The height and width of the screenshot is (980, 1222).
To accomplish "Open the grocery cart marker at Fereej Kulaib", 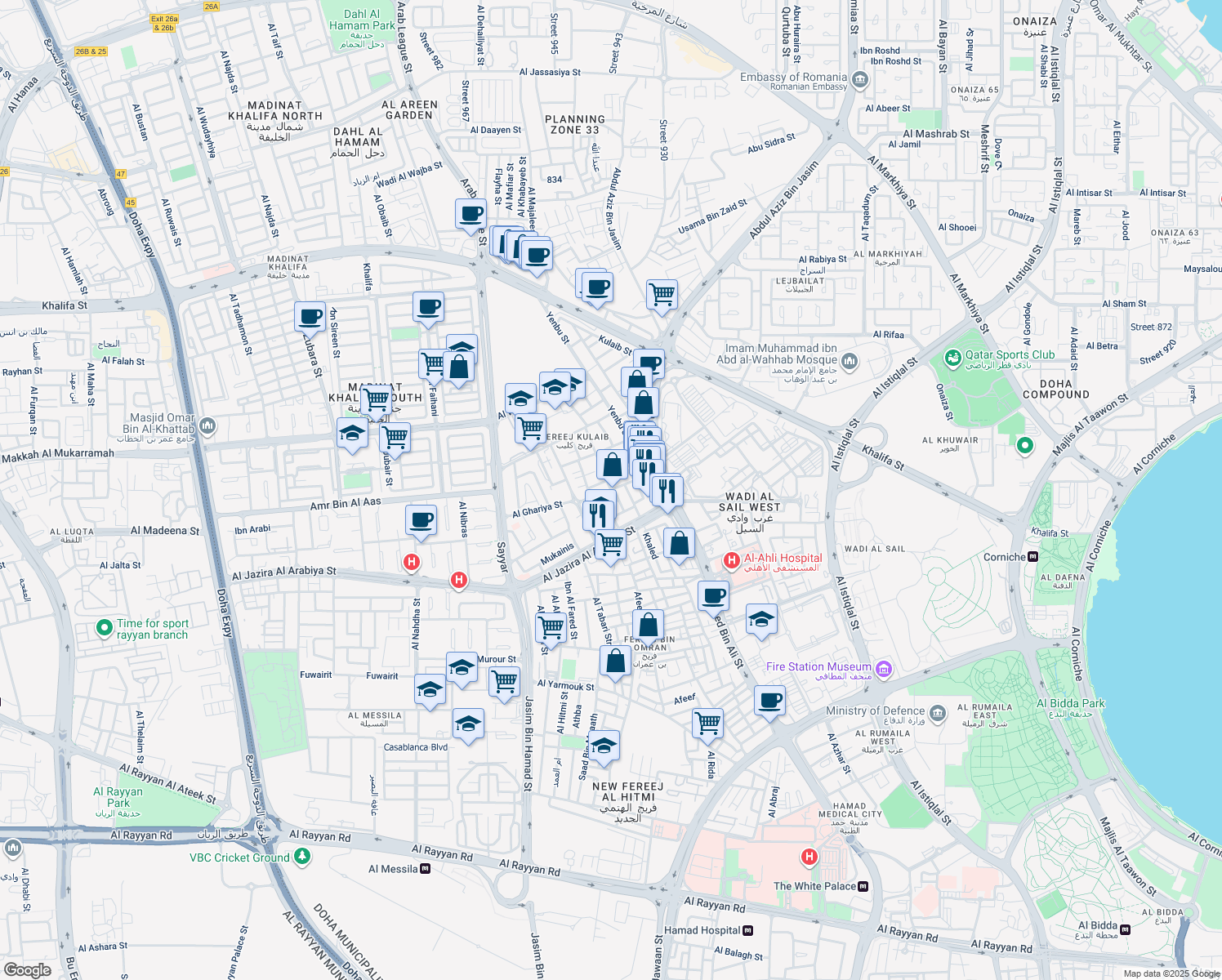I will click(x=531, y=430).
